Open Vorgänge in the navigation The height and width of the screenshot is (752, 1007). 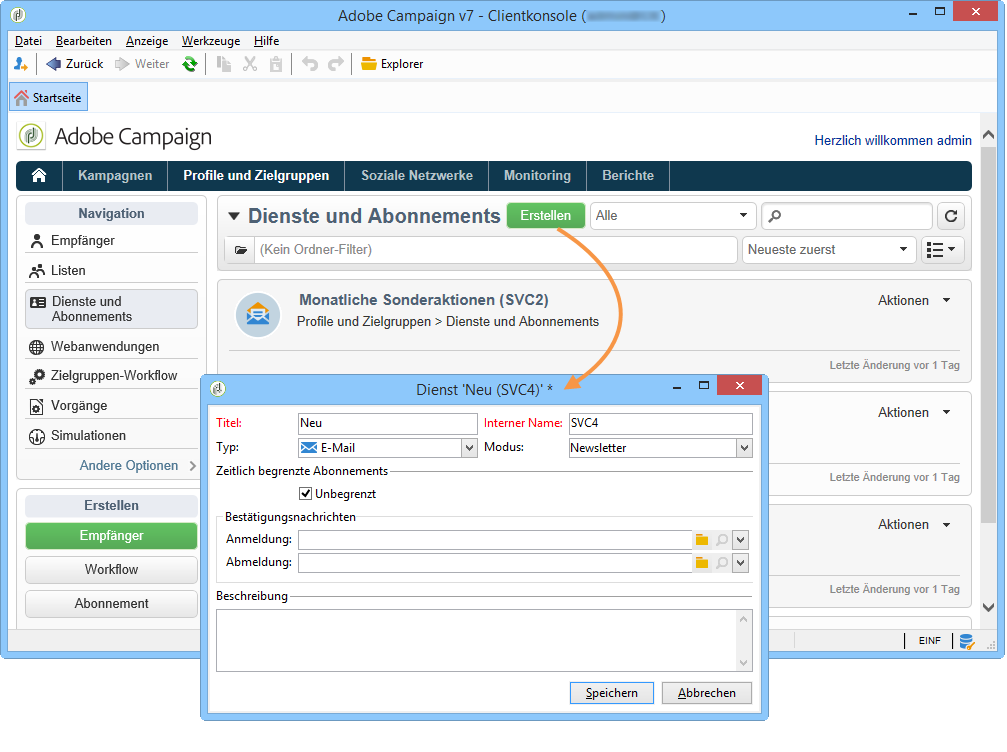coord(111,405)
